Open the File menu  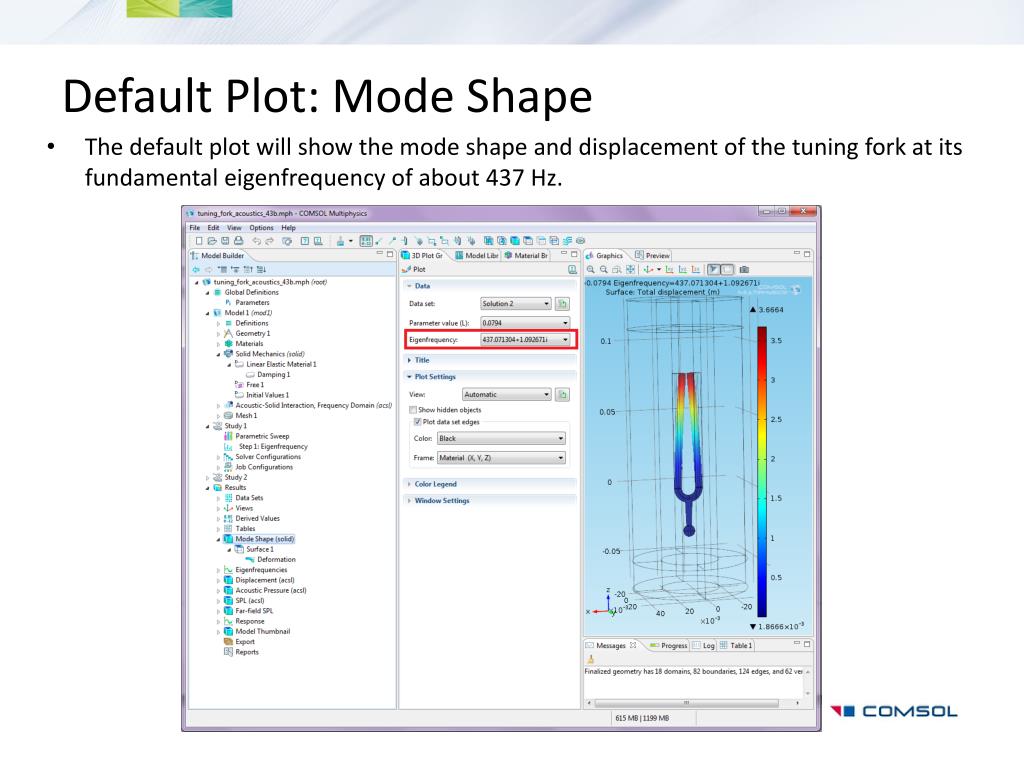tap(195, 228)
